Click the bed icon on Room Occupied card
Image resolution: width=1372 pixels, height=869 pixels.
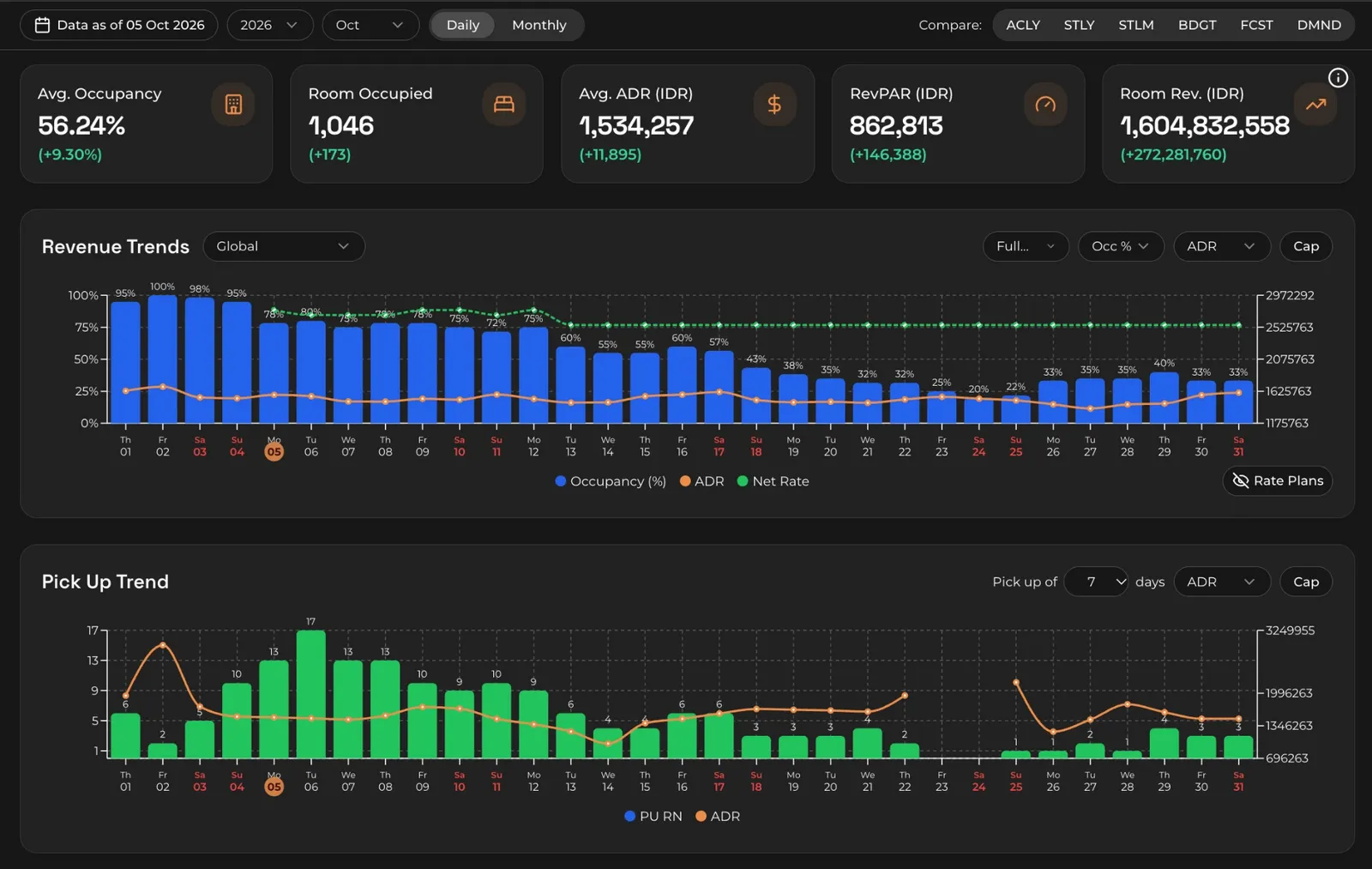[504, 105]
